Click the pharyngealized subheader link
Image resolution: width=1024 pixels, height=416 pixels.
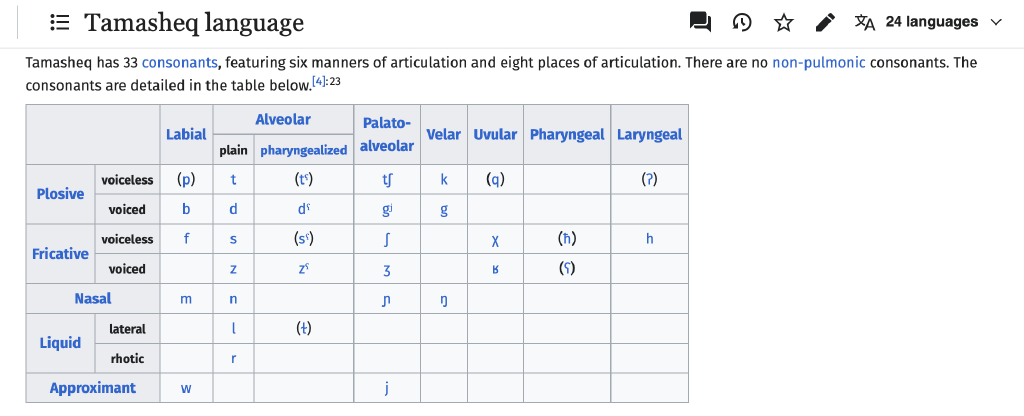304,150
